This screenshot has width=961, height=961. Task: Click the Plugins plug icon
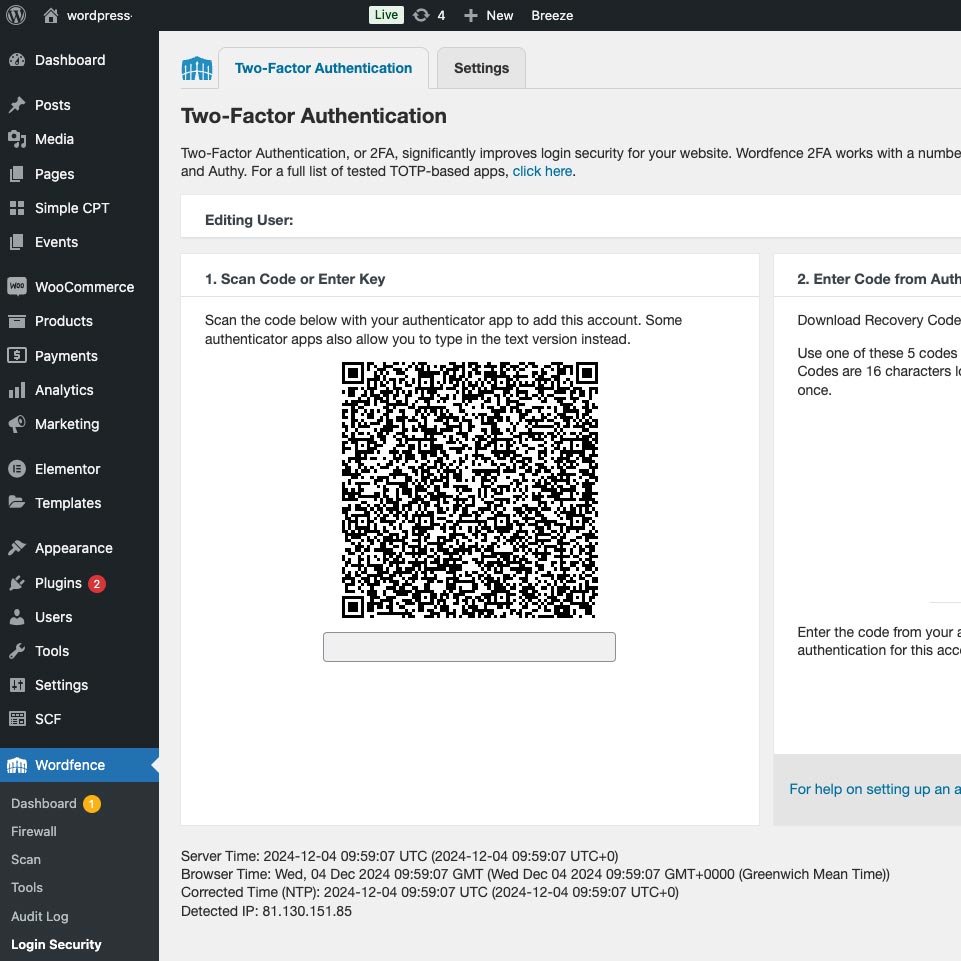point(17,583)
